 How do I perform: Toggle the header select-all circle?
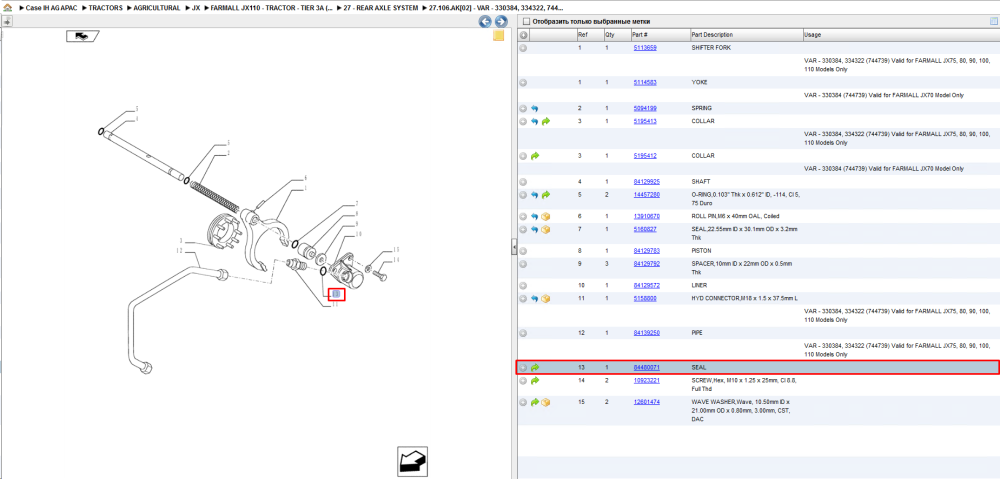[523, 34]
